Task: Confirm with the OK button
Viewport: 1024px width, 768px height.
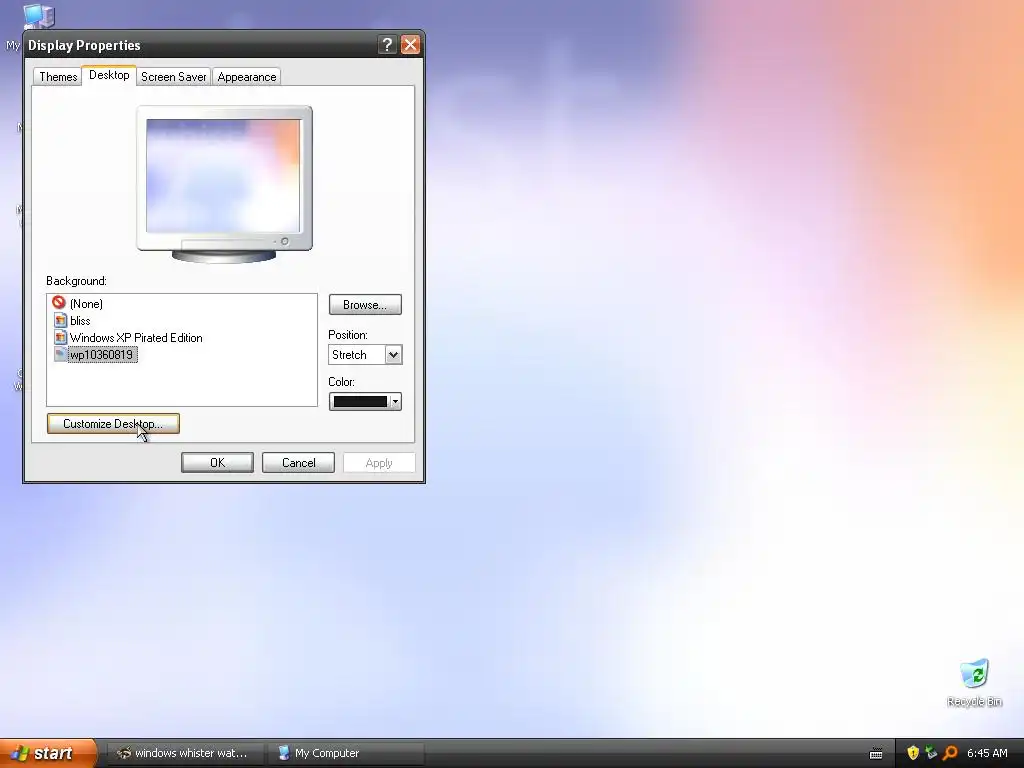Action: point(217,462)
